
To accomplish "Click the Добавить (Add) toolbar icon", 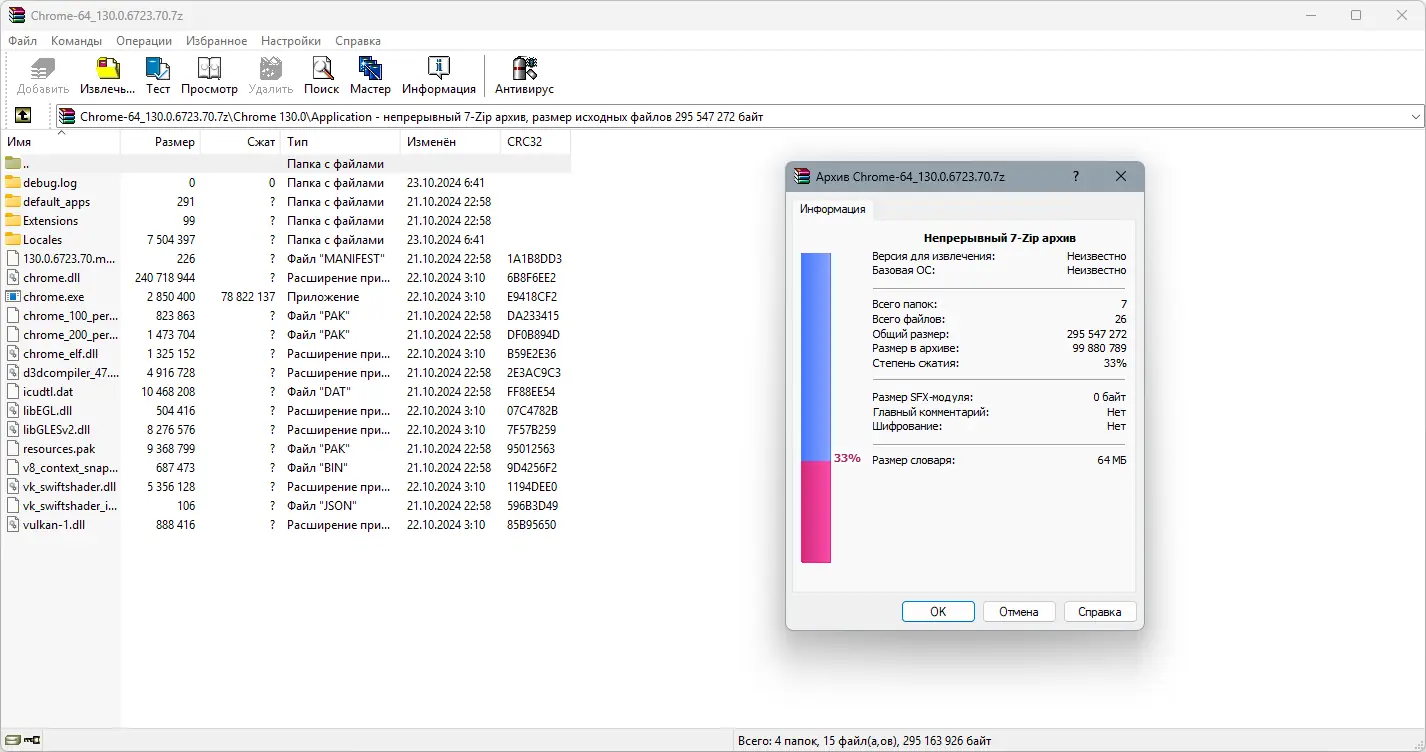I will click(x=41, y=70).
